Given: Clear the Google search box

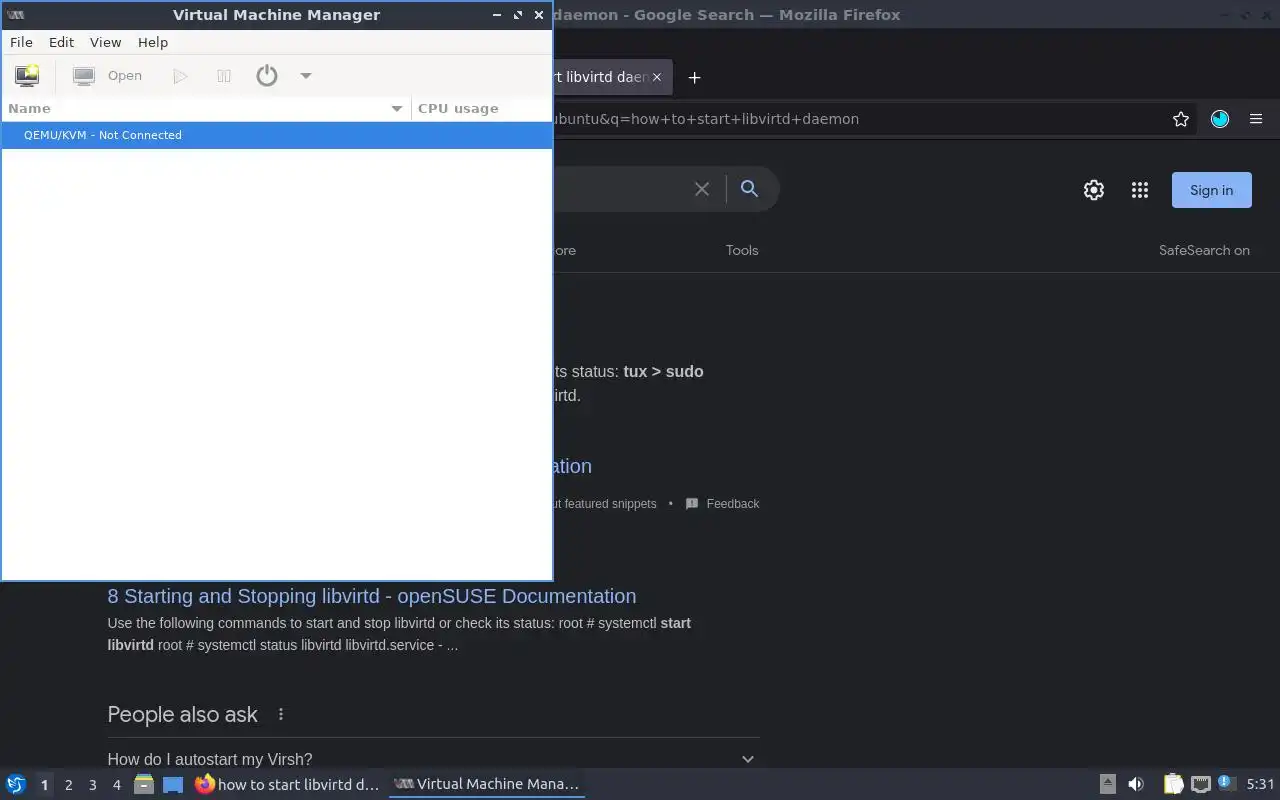Looking at the screenshot, I should 702,188.
